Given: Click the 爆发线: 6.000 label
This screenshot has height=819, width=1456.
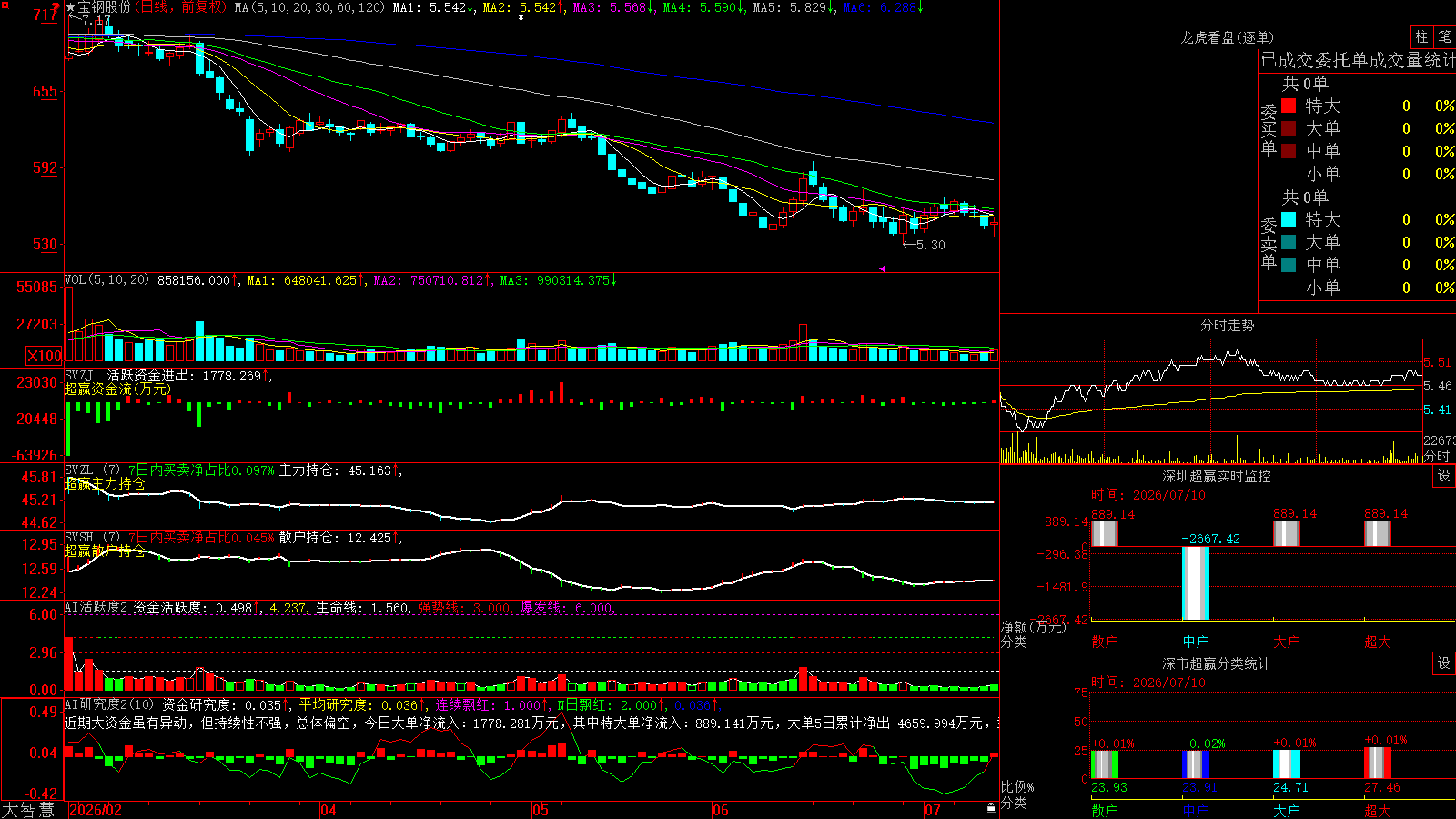Looking at the screenshot, I should [568, 608].
